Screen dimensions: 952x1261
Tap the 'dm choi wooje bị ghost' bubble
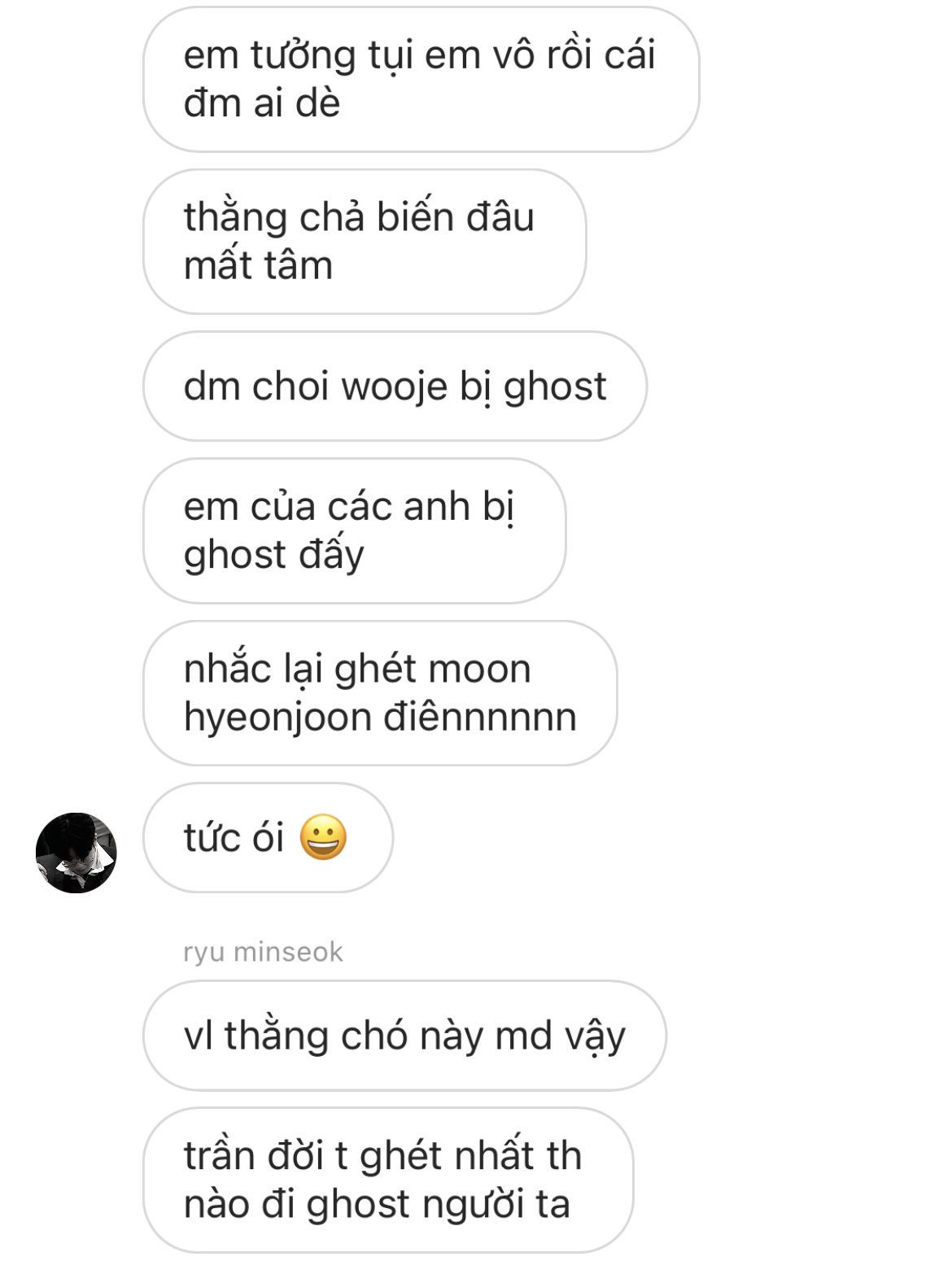coord(395,386)
